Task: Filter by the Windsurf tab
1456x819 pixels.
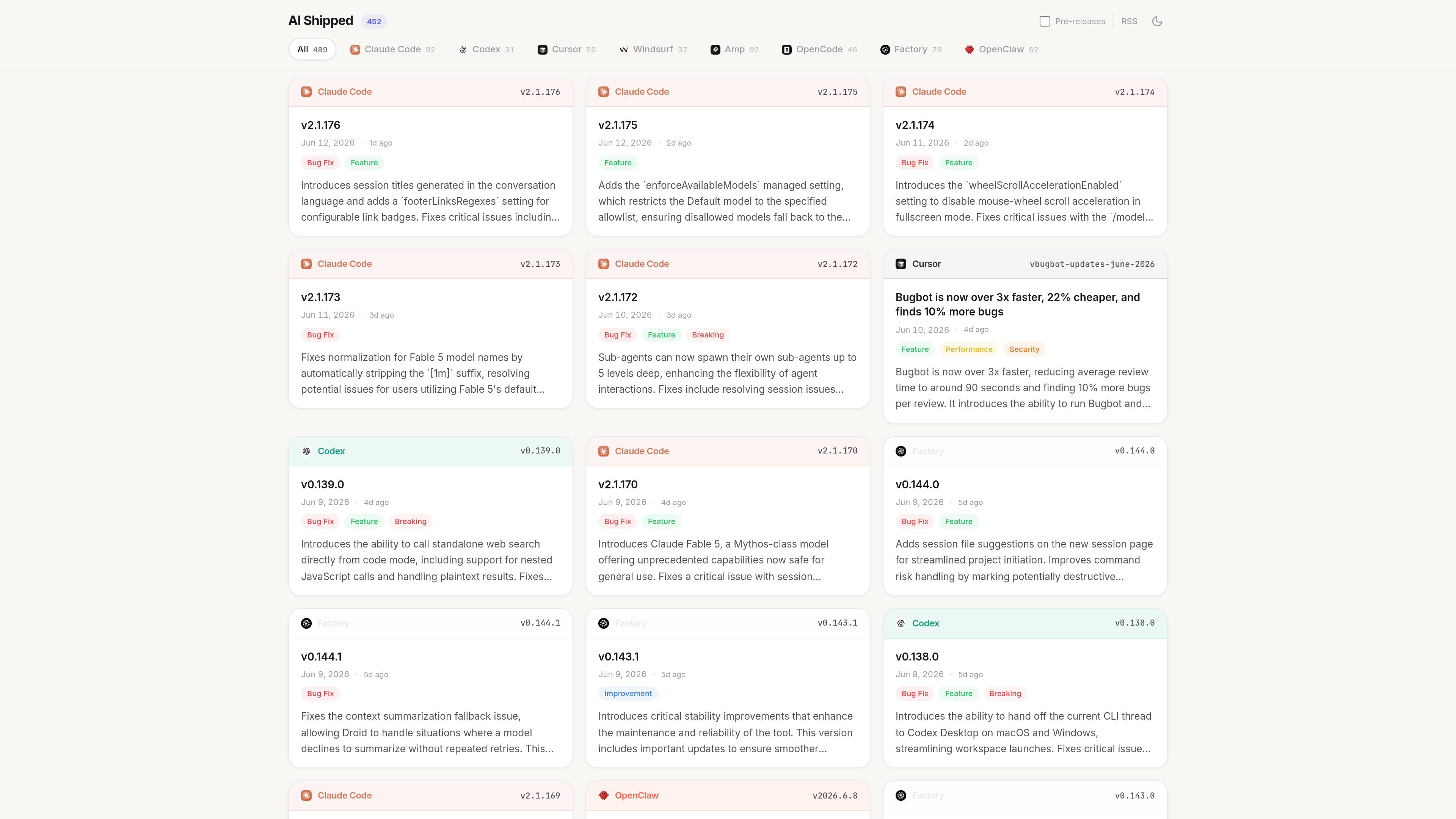Action: click(653, 49)
